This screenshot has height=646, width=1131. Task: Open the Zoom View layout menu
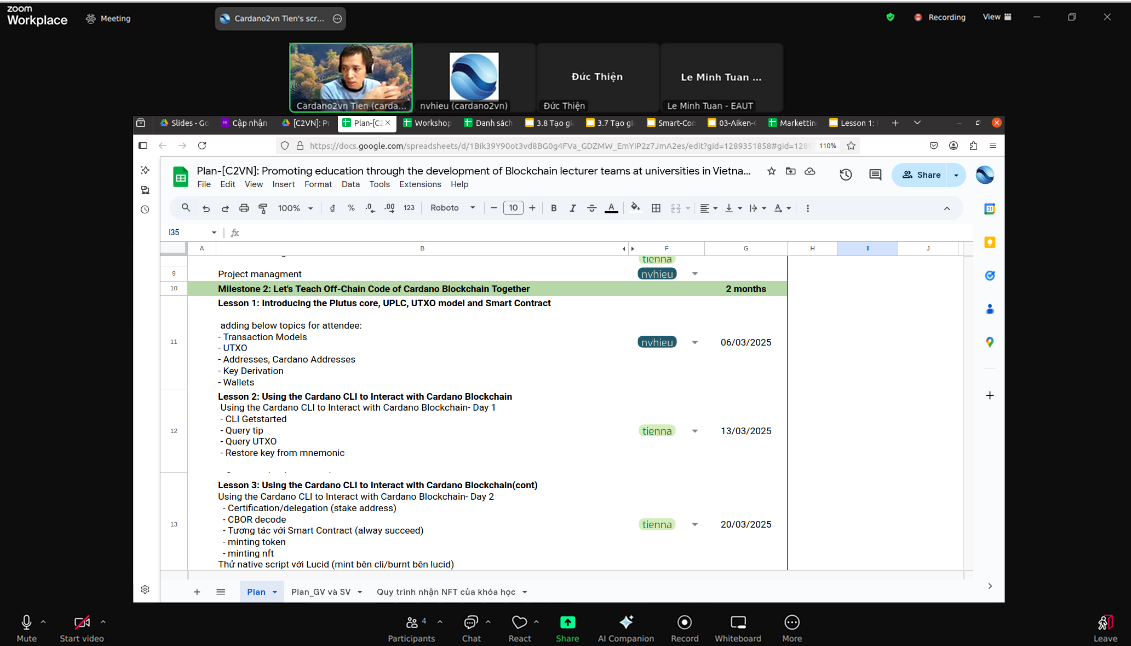pyautogui.click(x=998, y=17)
